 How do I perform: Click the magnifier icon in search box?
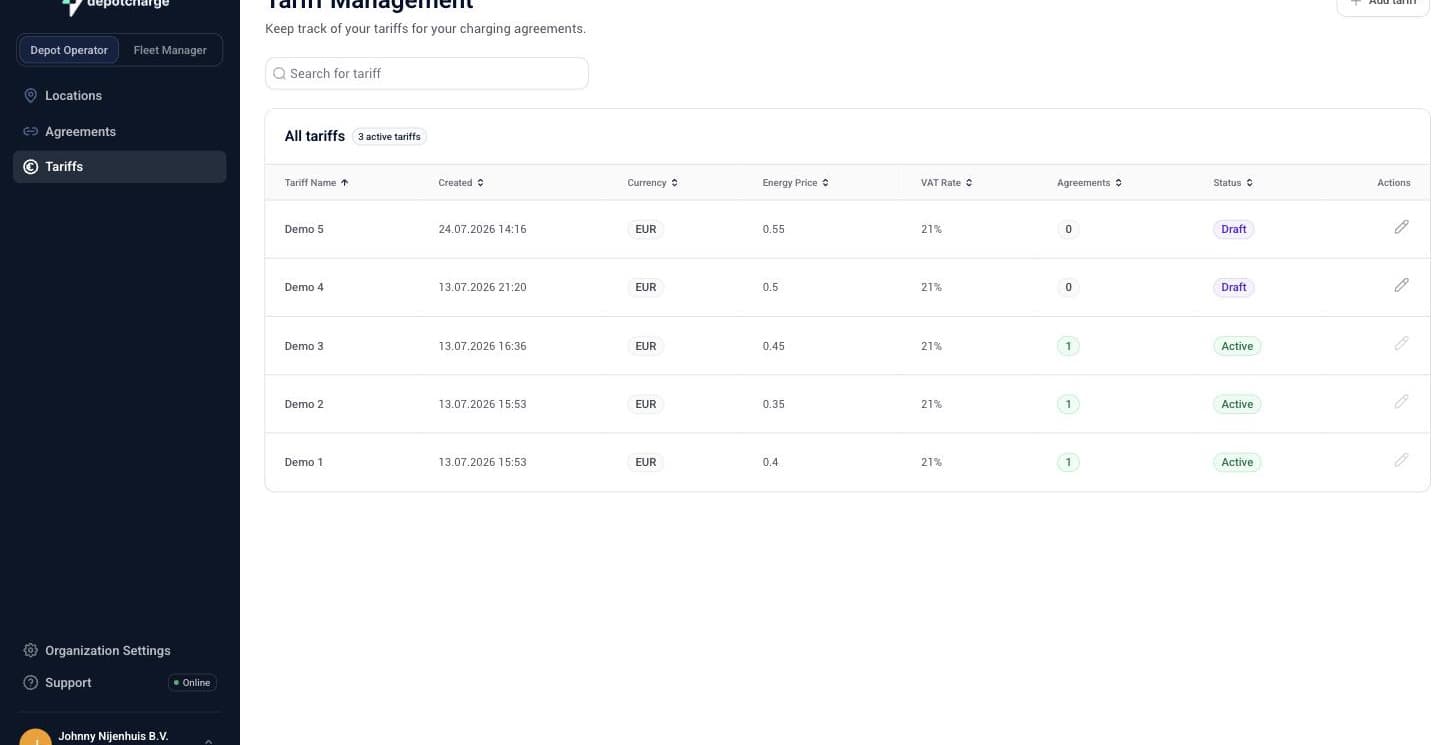pyautogui.click(x=279, y=73)
